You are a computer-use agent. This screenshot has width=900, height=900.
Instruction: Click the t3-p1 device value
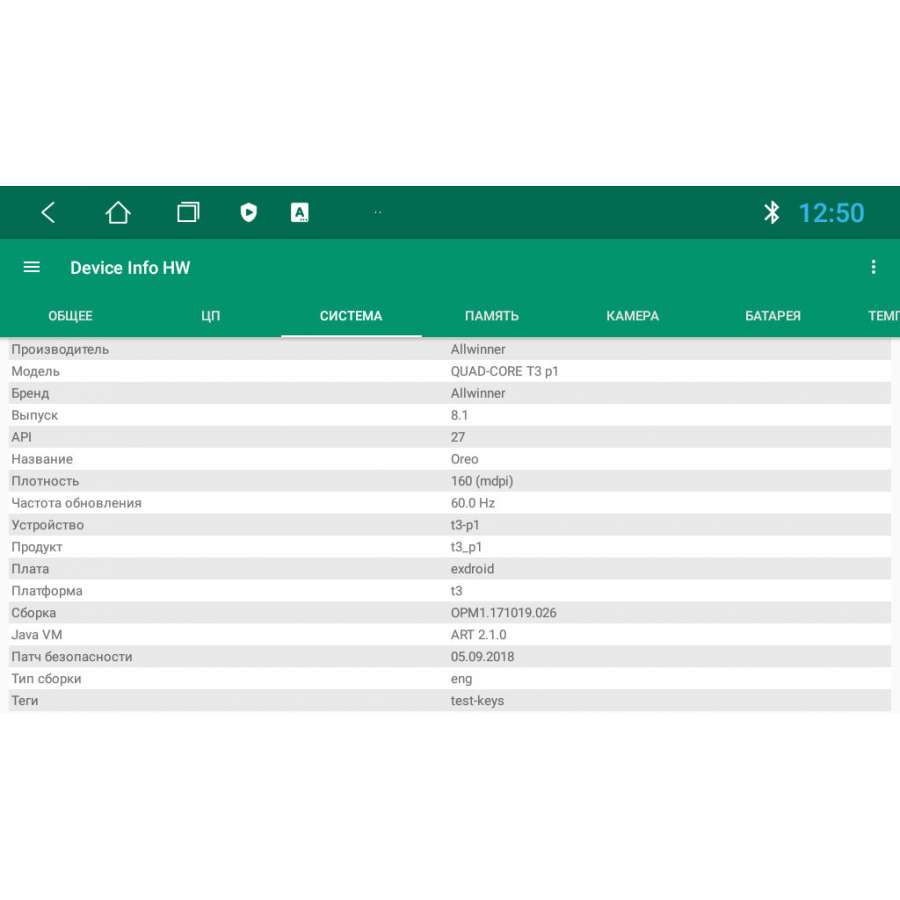[x=464, y=525]
